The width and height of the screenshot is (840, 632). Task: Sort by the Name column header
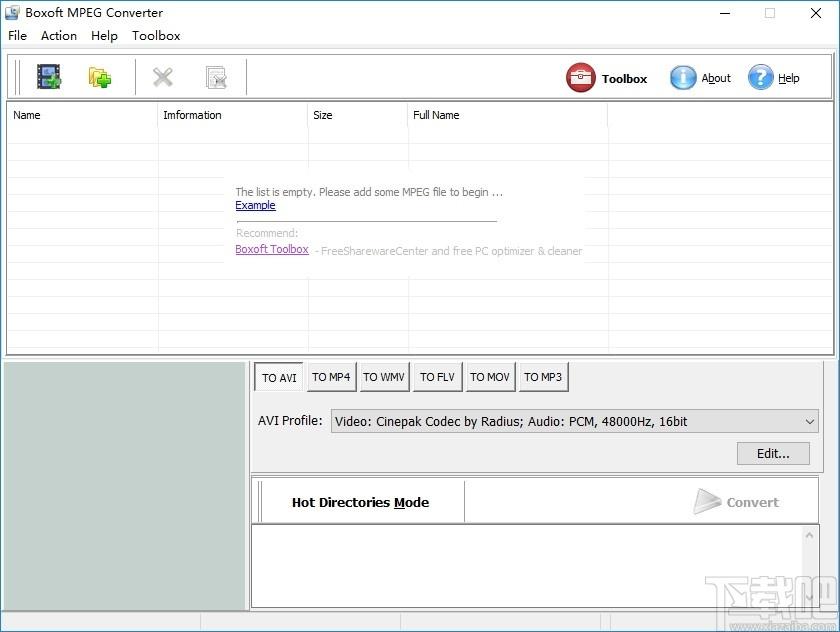pyautogui.click(x=82, y=115)
